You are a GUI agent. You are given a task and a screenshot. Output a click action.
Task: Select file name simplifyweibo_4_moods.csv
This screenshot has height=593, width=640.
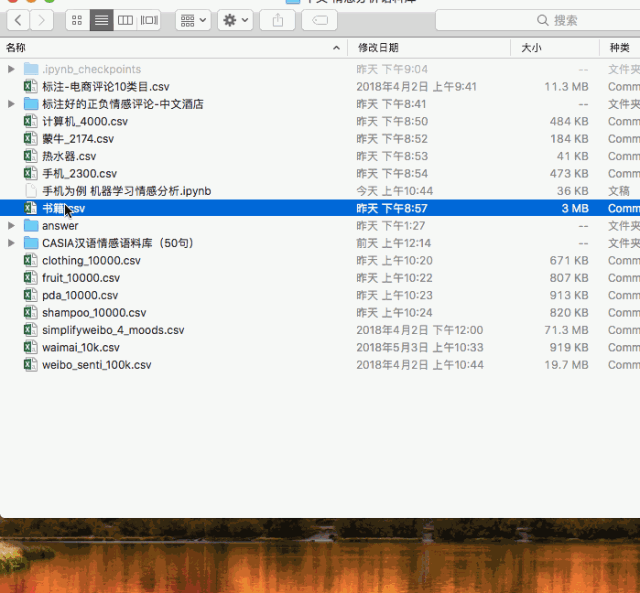tap(113, 330)
